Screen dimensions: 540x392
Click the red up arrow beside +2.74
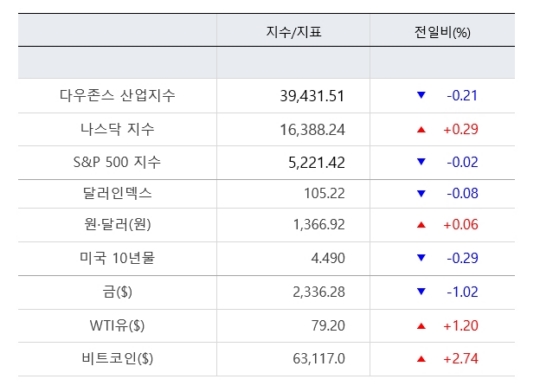pyautogui.click(x=421, y=359)
